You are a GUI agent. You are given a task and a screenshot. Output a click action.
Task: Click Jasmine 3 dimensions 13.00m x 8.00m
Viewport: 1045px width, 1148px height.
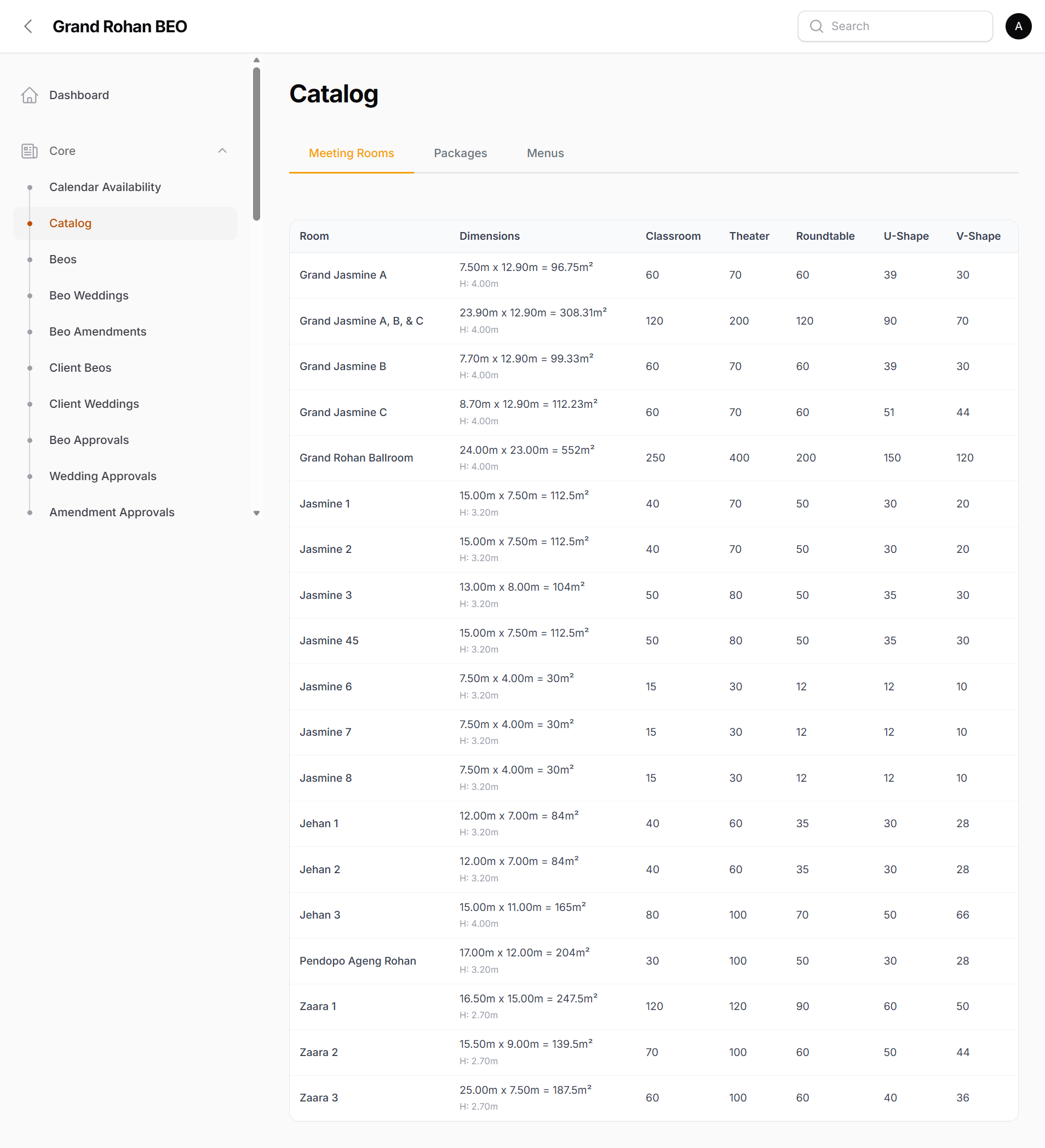(522, 587)
